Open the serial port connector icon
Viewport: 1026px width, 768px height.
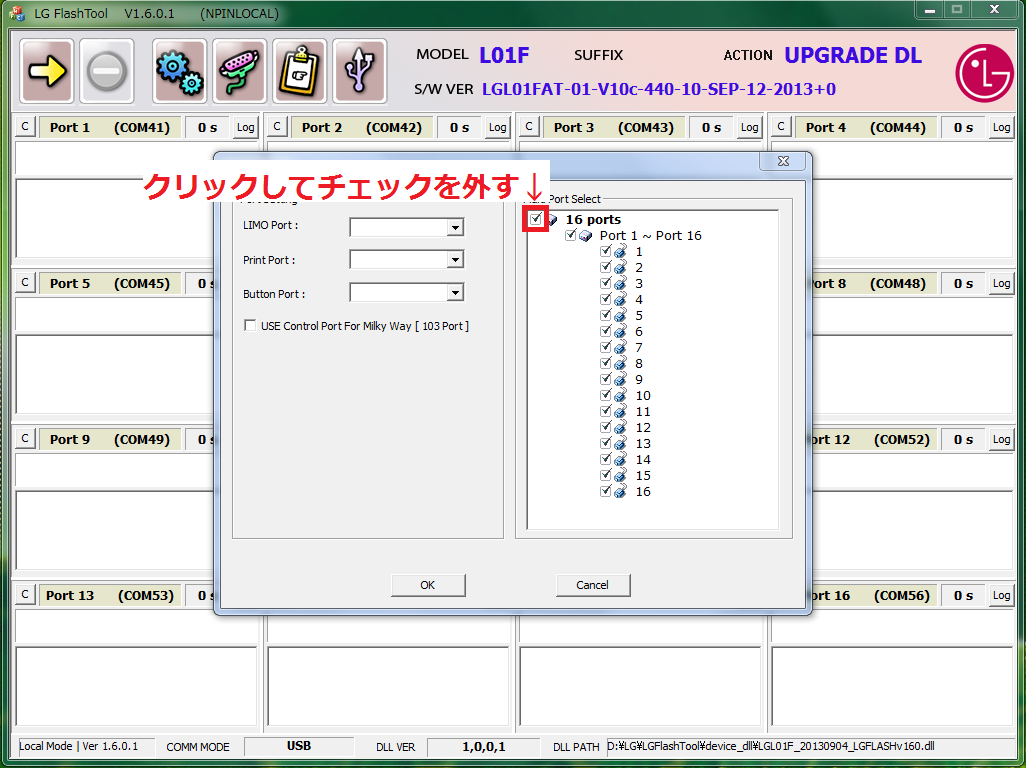[x=239, y=71]
